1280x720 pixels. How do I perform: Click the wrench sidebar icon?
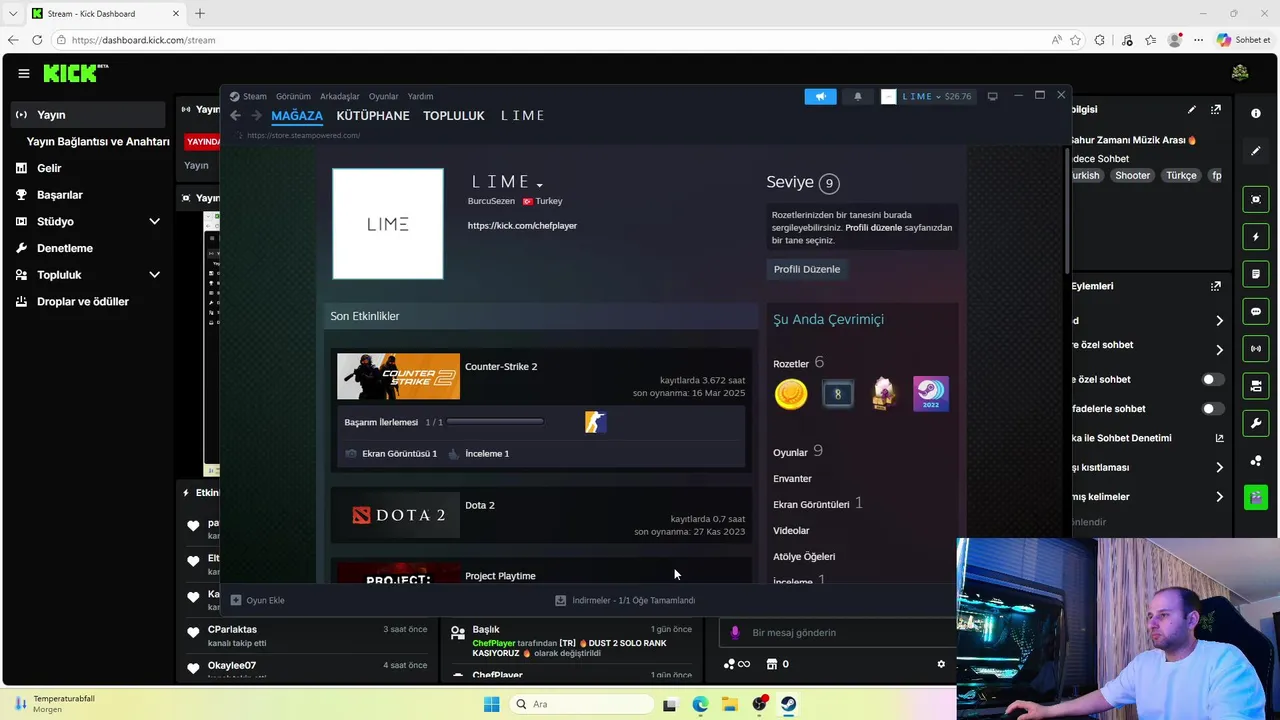(x=1256, y=423)
